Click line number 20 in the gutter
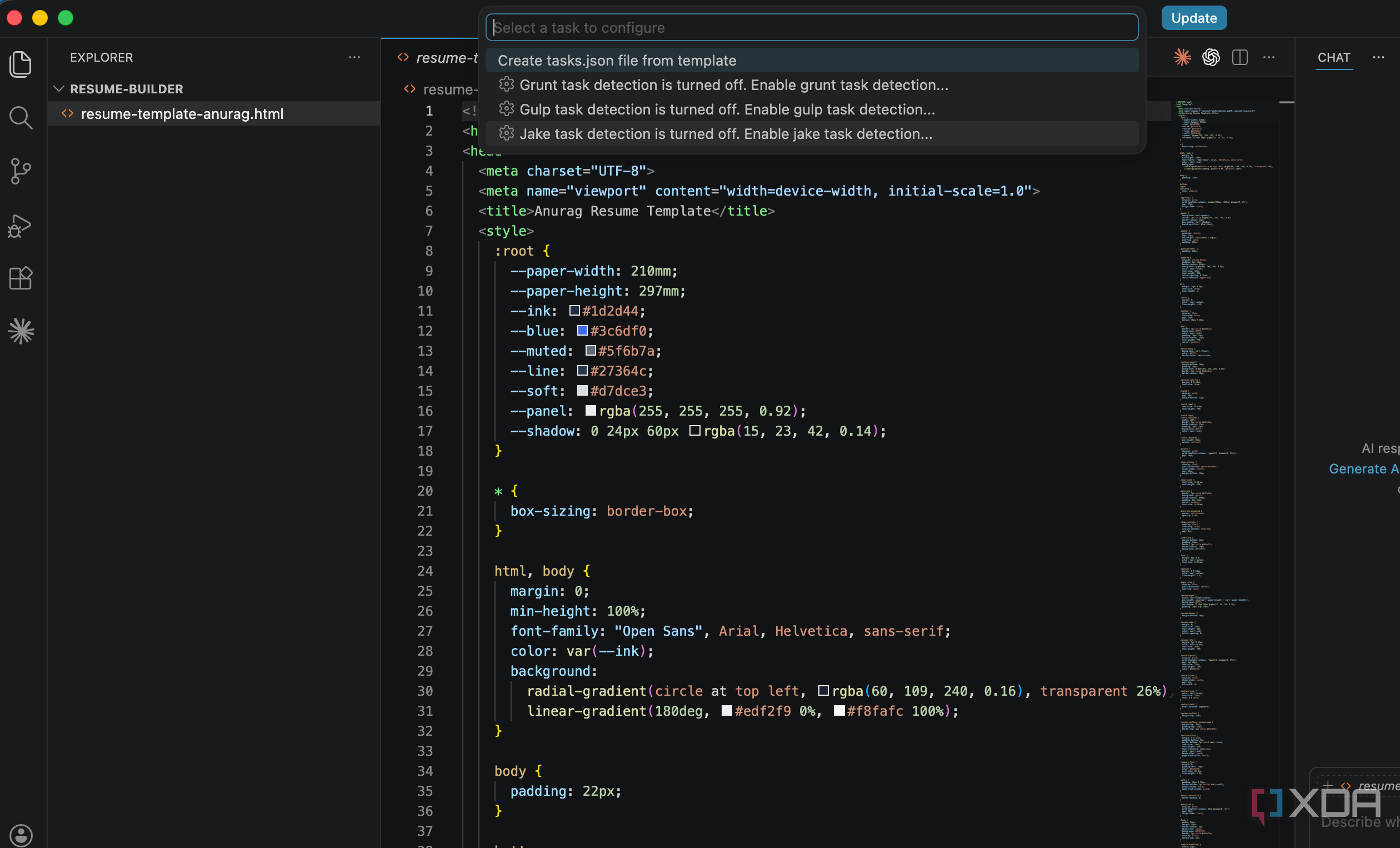Screen dimensions: 1400x848 click(x=425, y=491)
